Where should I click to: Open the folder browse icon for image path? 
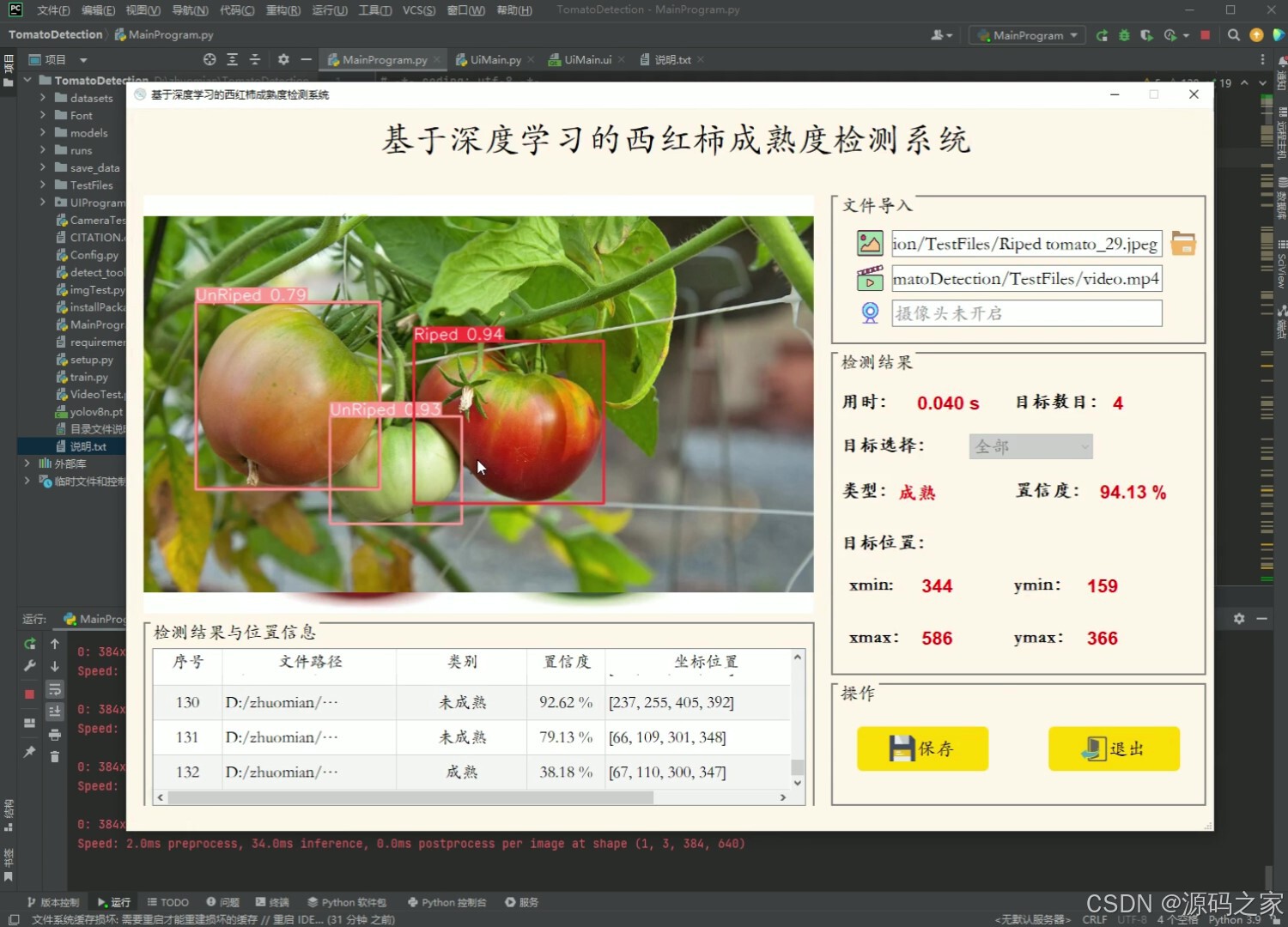[1183, 243]
